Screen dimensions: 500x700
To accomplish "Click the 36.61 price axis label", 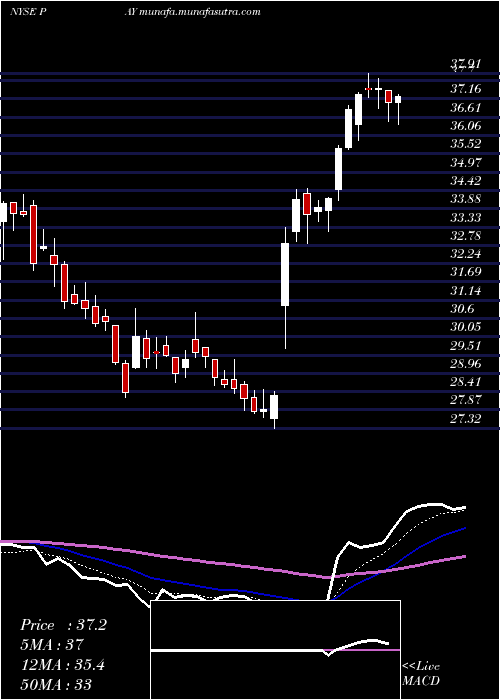I will pyautogui.click(x=466, y=108).
